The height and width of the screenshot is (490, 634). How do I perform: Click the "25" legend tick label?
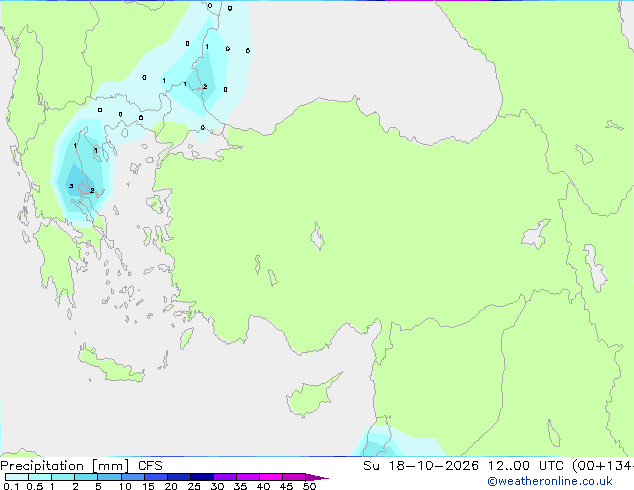click(194, 486)
